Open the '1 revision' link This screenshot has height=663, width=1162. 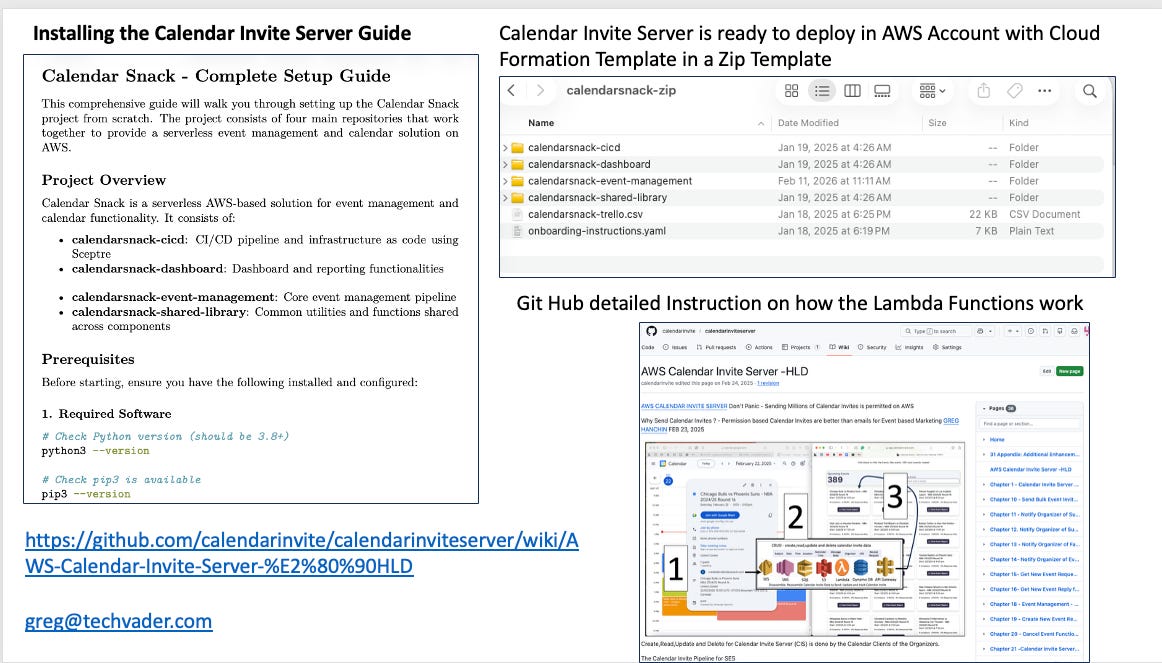[768, 383]
